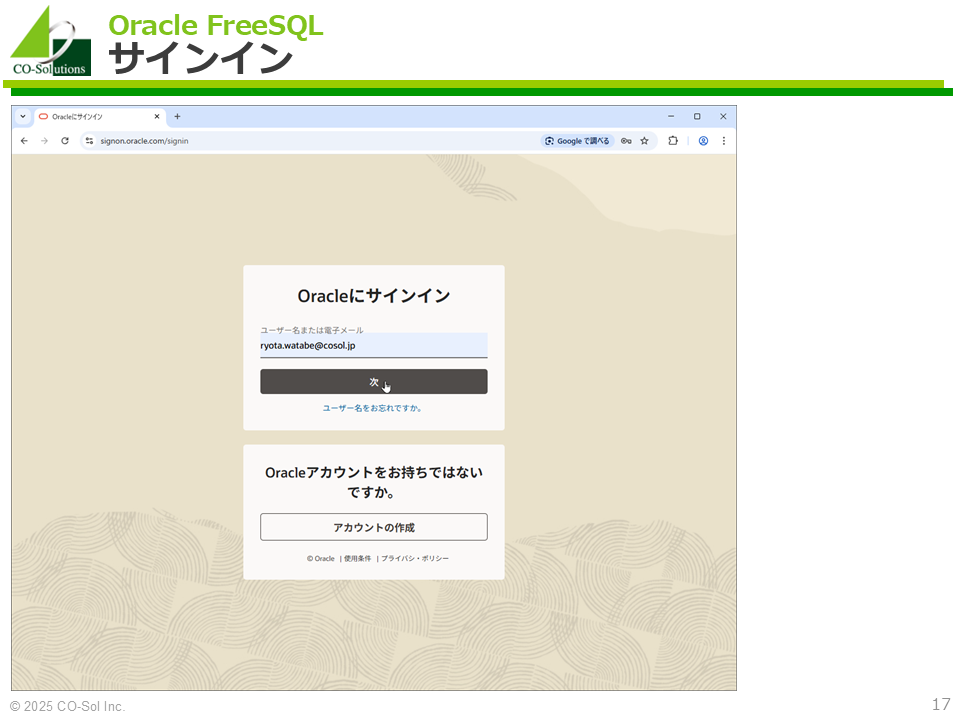
Task: Select the Oracleにサインイン tab
Action: click(90, 116)
